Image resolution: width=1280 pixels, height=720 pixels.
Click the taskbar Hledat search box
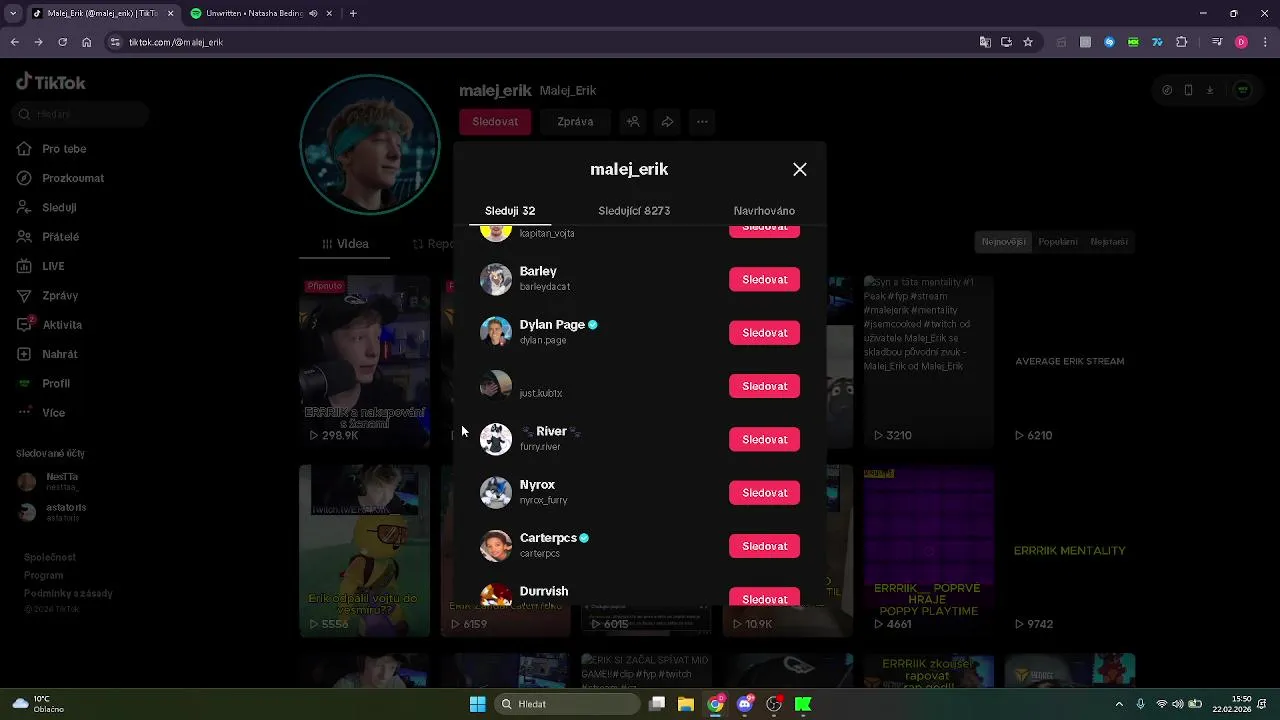pos(568,704)
